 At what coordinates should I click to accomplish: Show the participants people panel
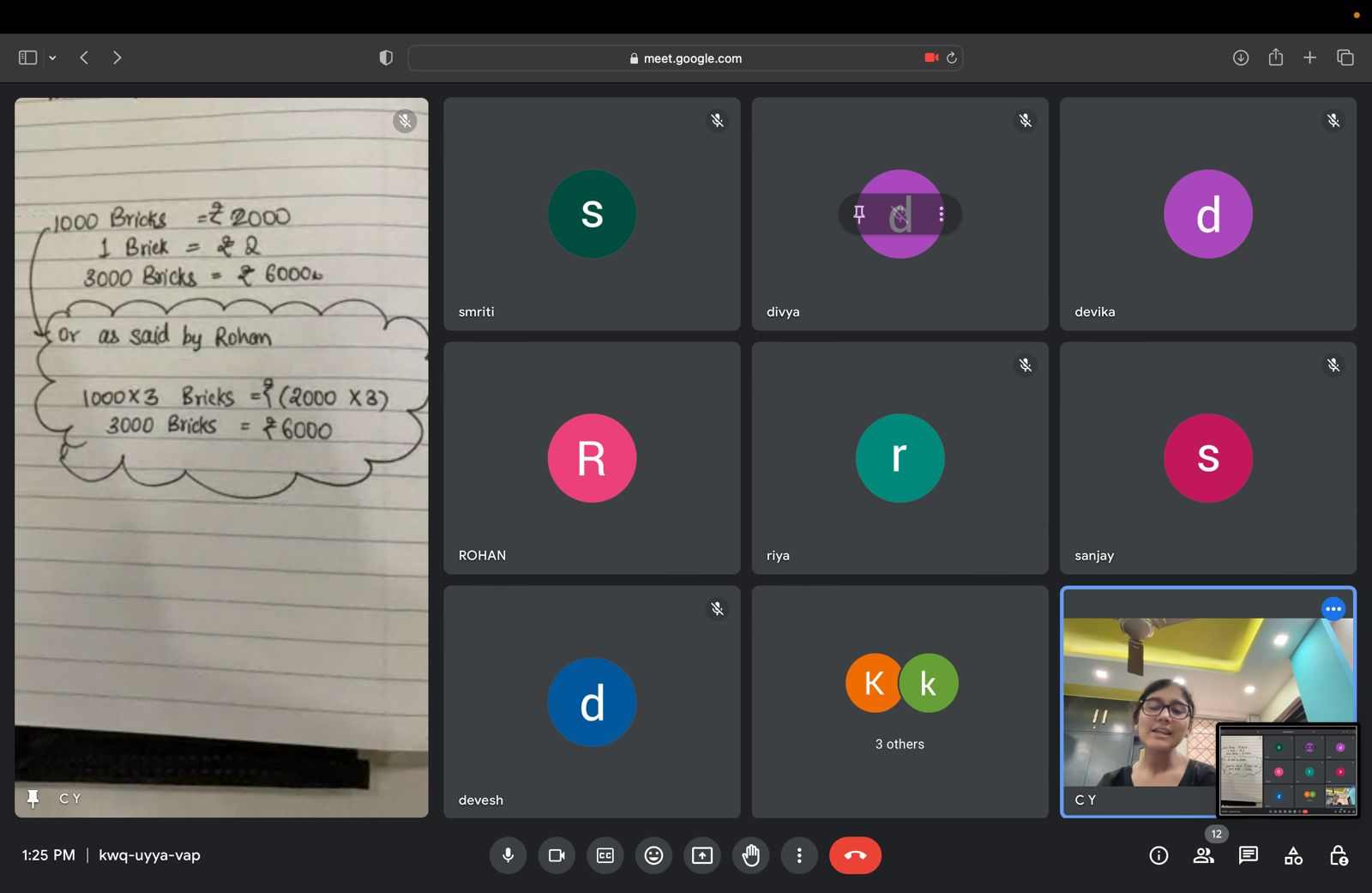1203,855
